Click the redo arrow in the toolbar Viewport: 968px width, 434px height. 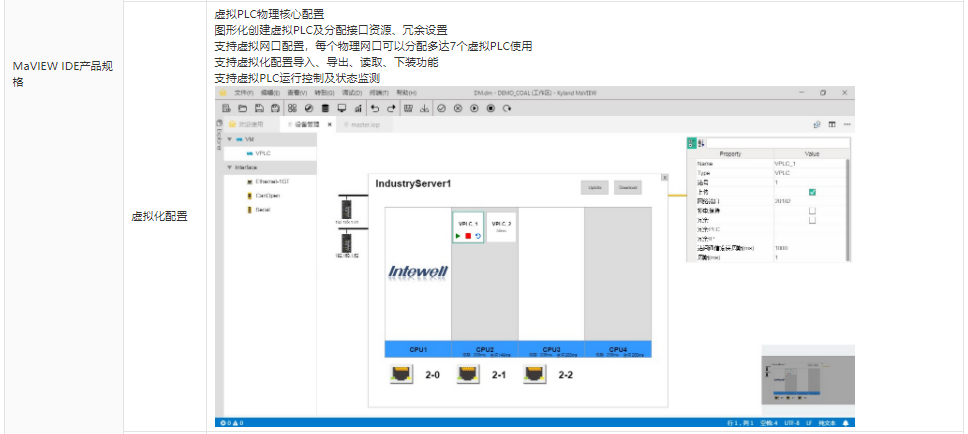pyautogui.click(x=391, y=107)
